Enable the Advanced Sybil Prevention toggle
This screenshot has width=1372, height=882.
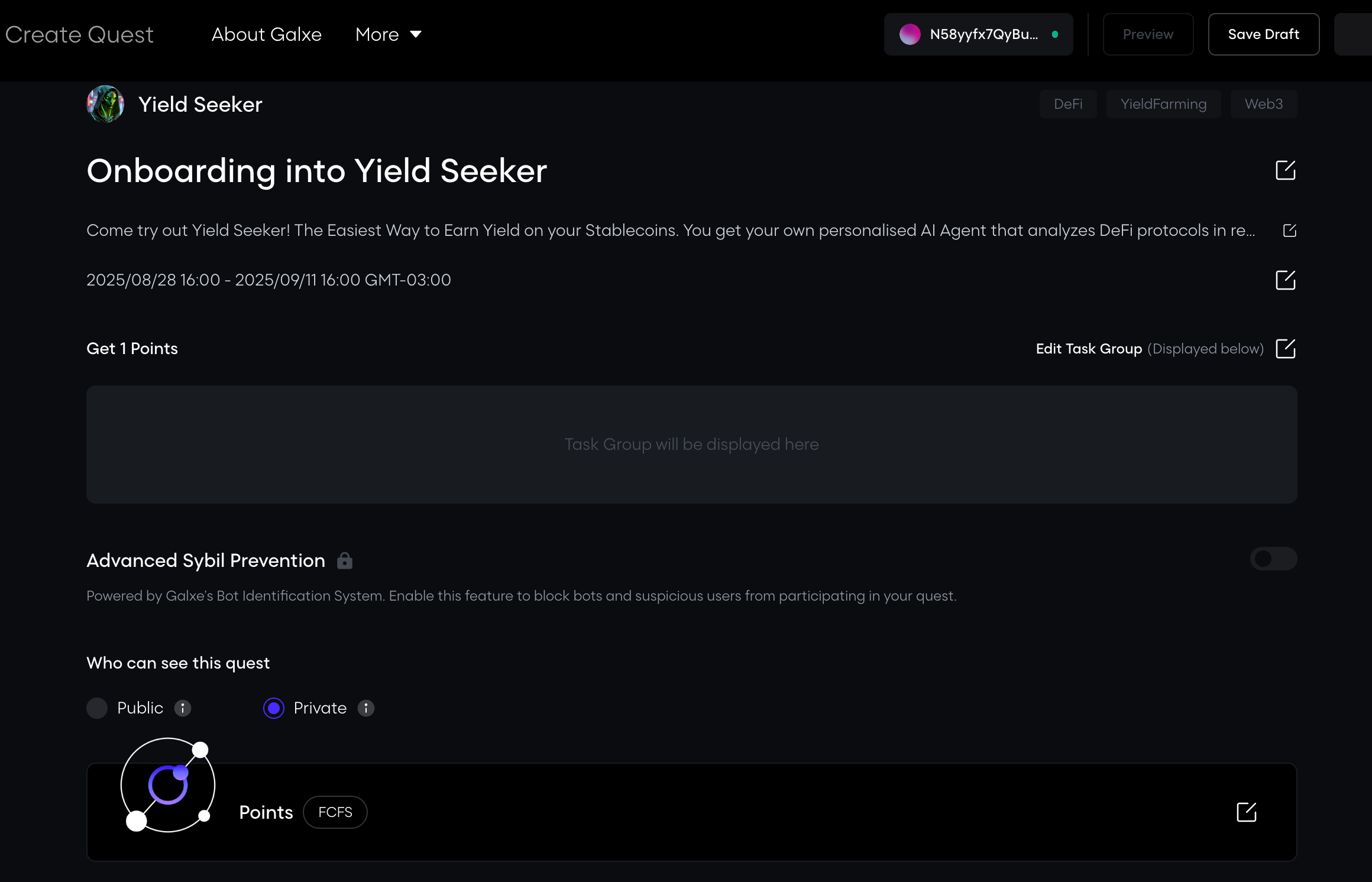tap(1273, 559)
